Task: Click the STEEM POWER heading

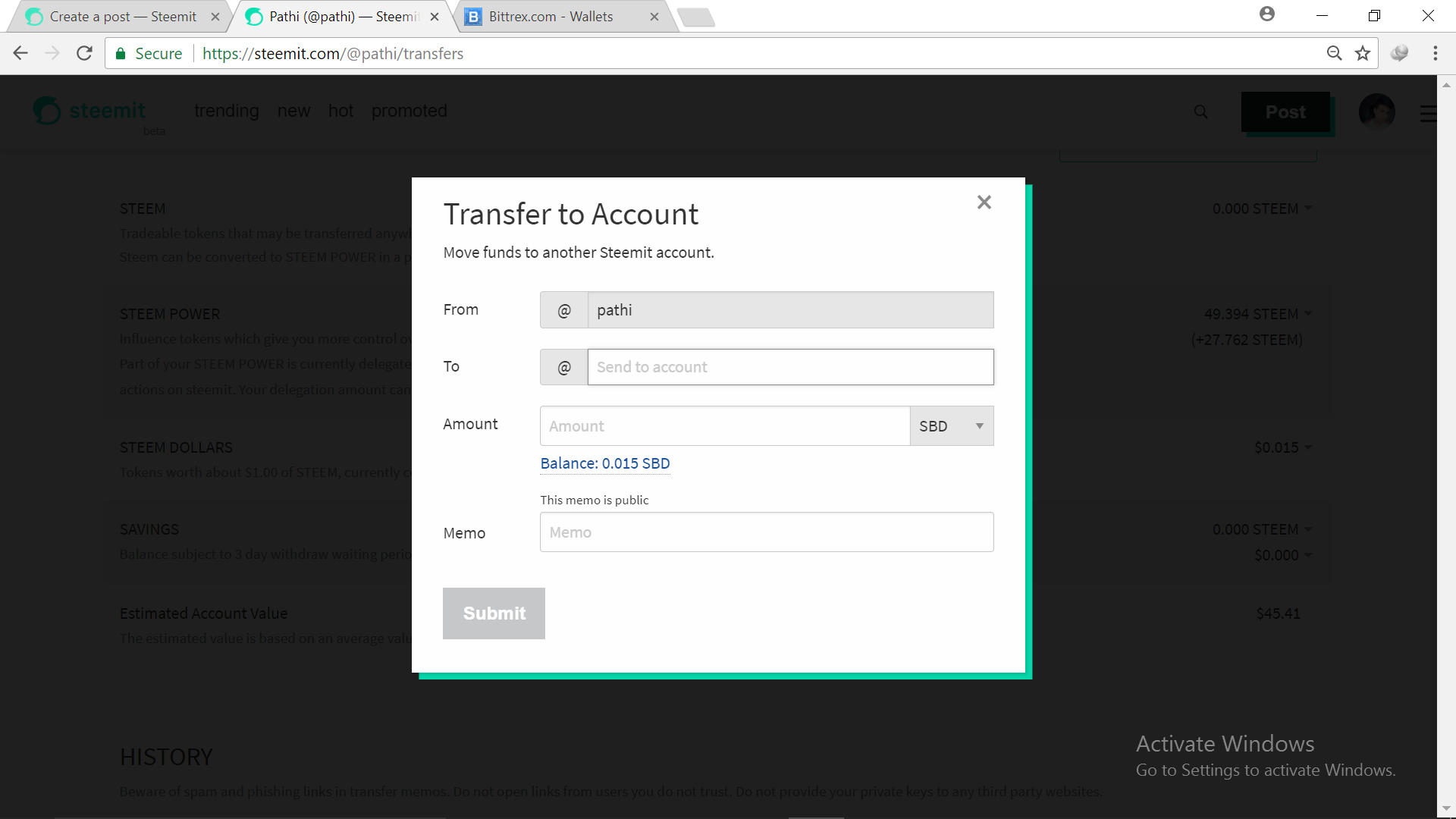Action: coord(170,314)
